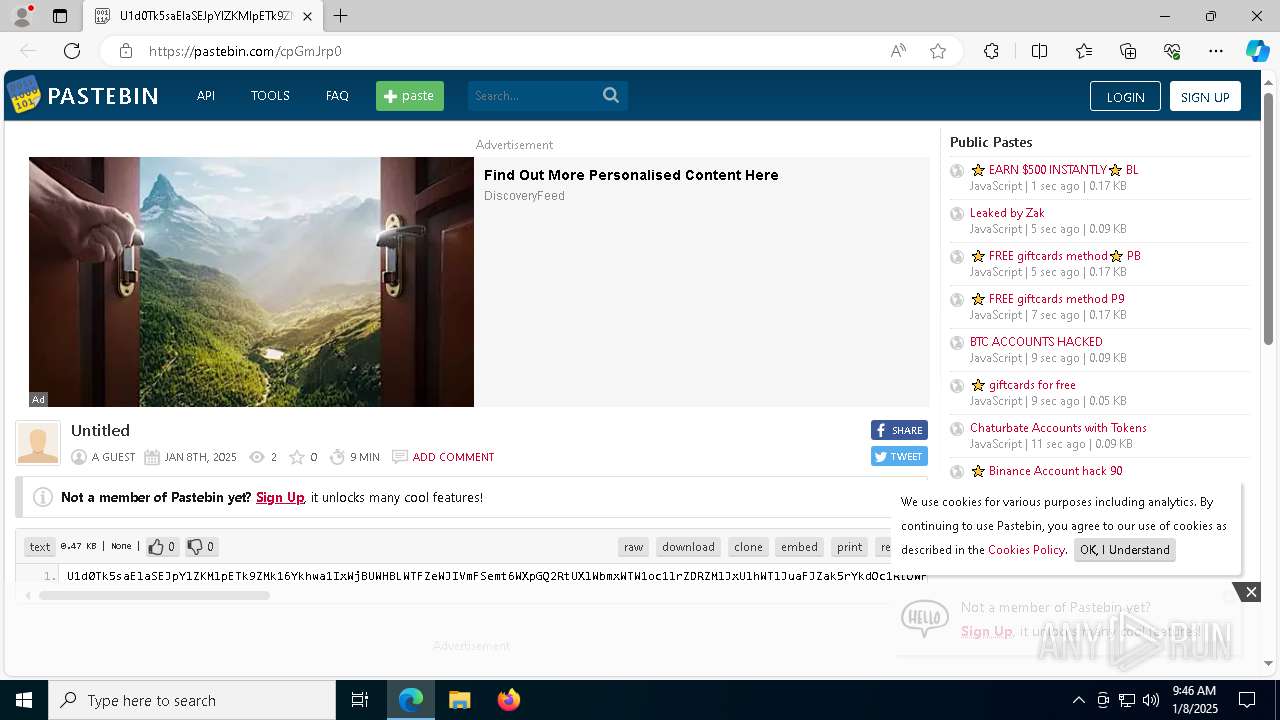Screen dimensions: 1280x720
Task: Open Task View on the taskbar
Action: click(x=360, y=700)
